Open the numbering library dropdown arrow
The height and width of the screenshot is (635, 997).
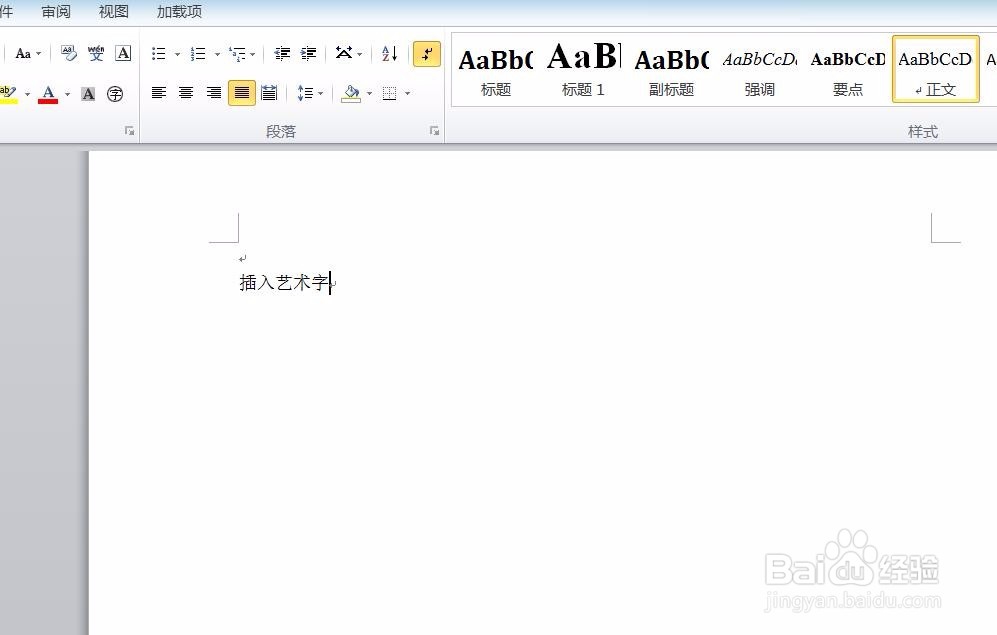coord(217,54)
